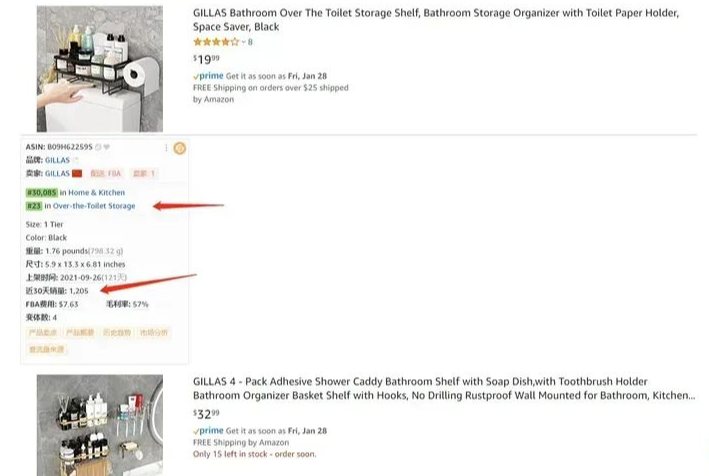Image resolution: width=709 pixels, height=476 pixels.
Task: Favorite the product with the heart icon
Action: [x=106, y=147]
